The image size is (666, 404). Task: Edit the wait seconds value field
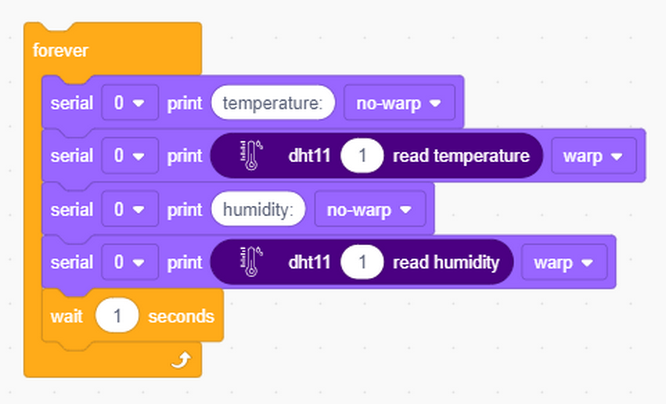[x=117, y=316]
